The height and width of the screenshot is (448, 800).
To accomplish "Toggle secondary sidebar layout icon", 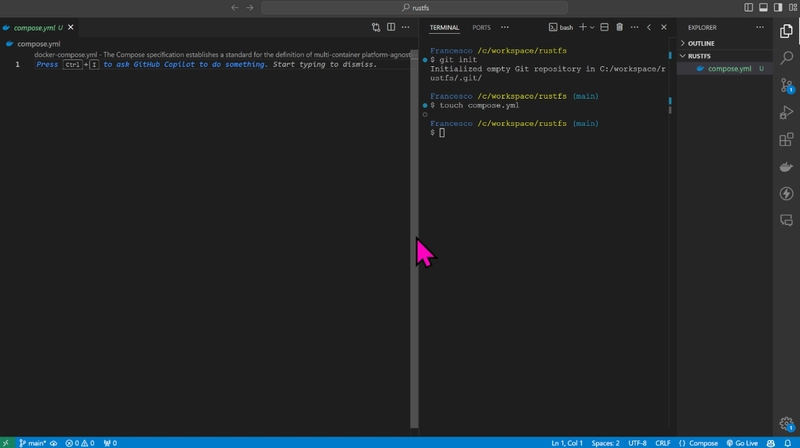I will point(778,7).
